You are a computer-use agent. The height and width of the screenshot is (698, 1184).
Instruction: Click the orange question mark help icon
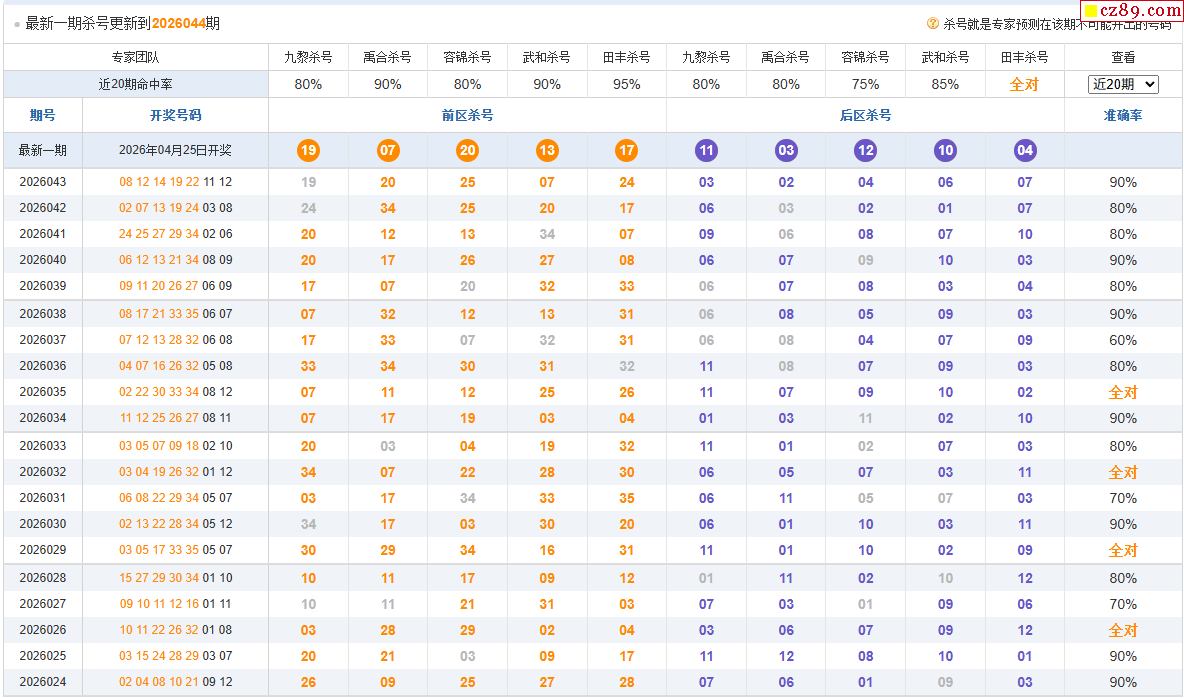click(933, 23)
